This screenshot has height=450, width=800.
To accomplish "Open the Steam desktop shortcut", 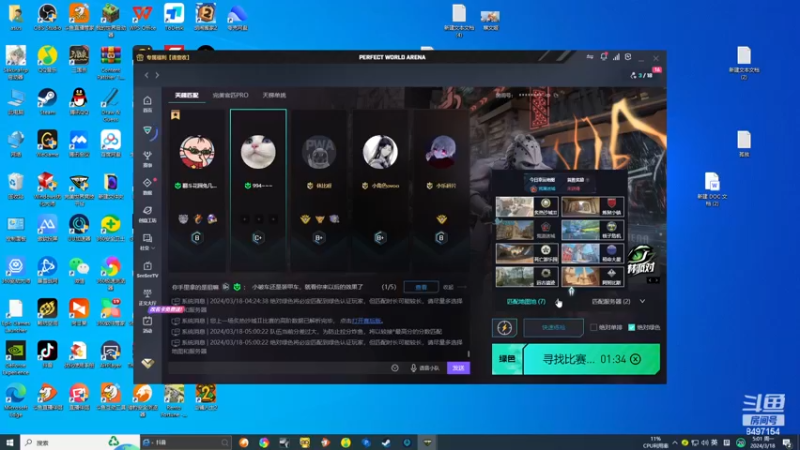I will coord(47,102).
